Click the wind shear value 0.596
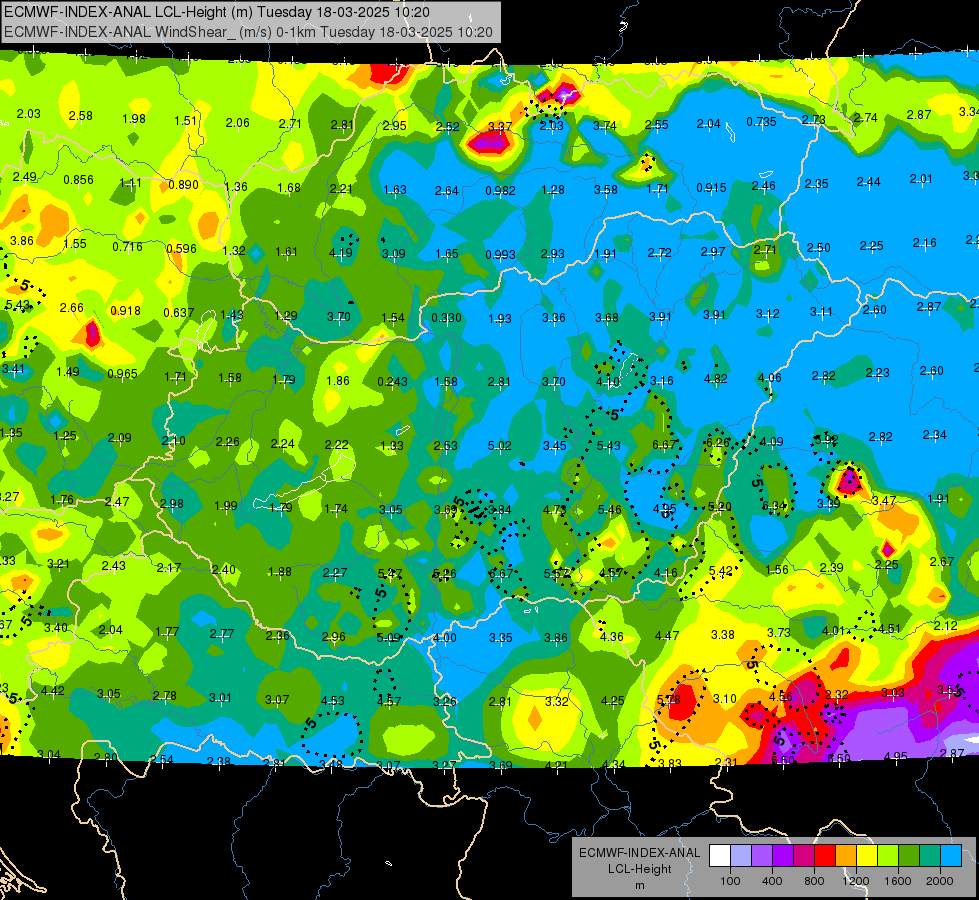 pyautogui.click(x=181, y=249)
